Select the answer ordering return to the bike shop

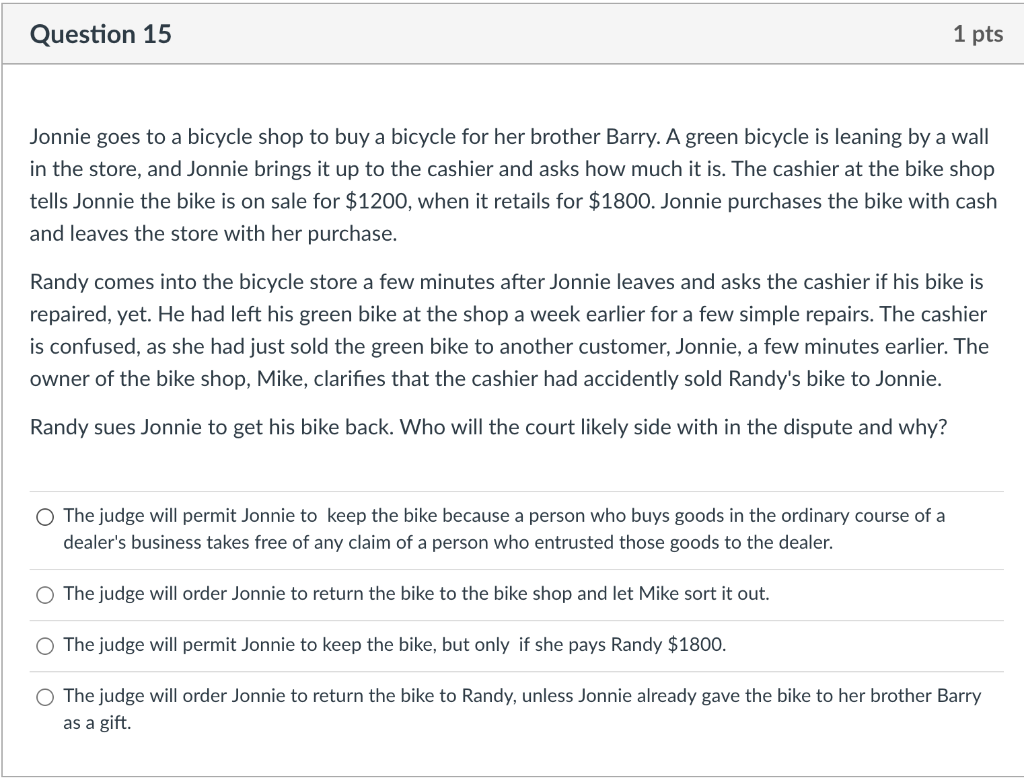point(44,594)
